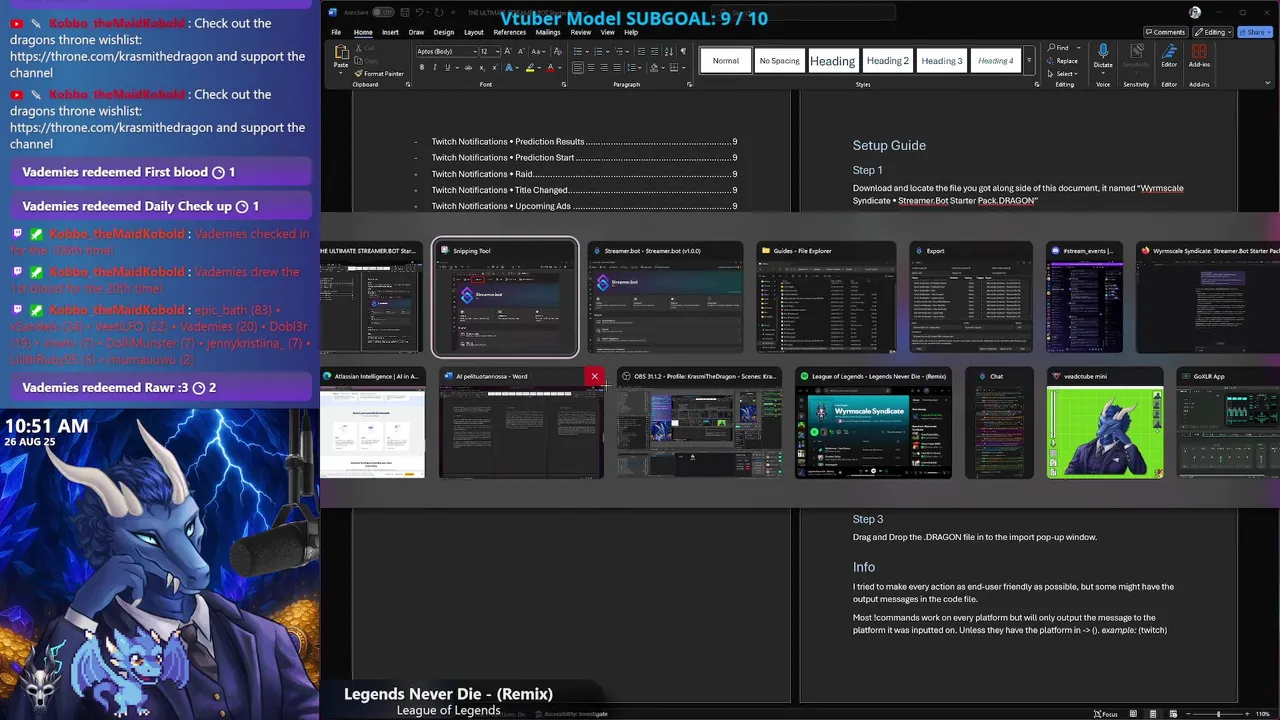Open the Add-ins icon
1280x720 pixels.
click(1199, 51)
